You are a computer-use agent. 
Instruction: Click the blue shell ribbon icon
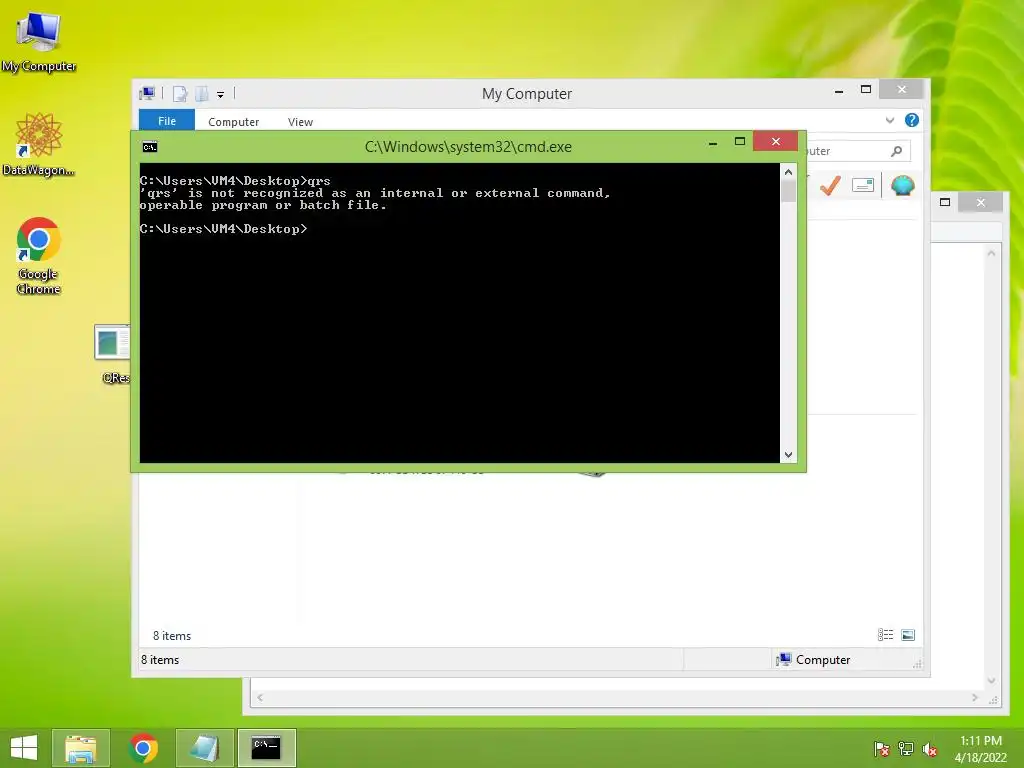[x=903, y=185]
